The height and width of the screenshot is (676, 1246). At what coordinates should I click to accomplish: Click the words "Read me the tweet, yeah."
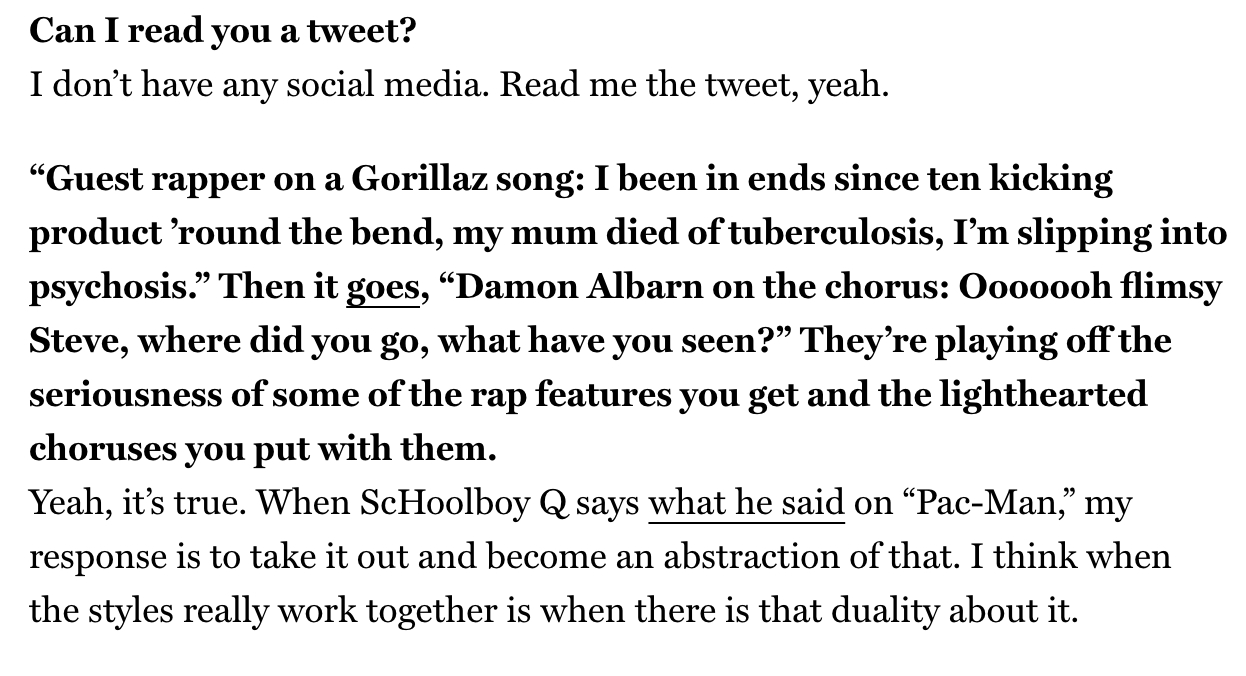[694, 85]
